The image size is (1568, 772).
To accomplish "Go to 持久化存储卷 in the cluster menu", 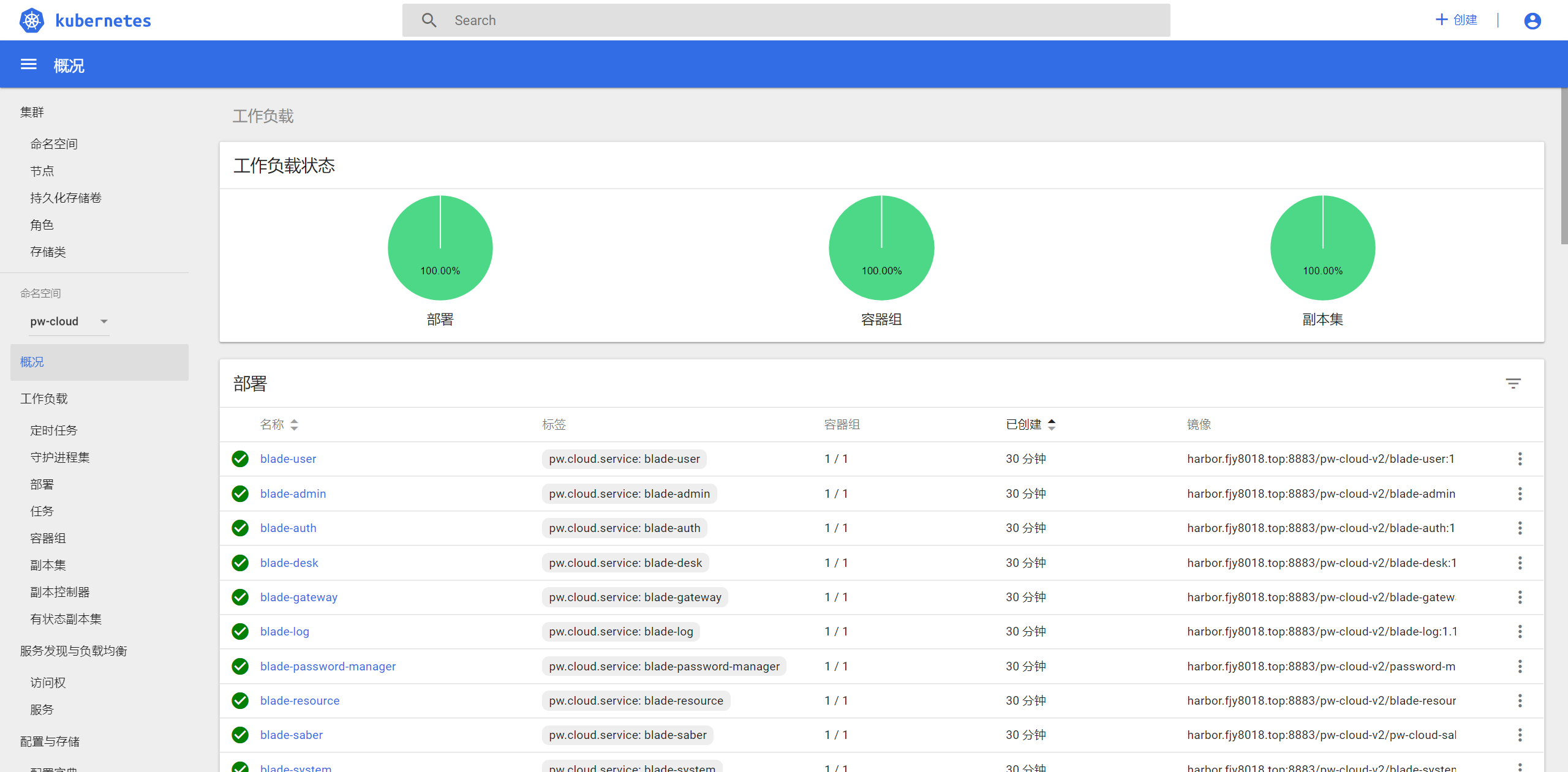I will click(x=66, y=198).
